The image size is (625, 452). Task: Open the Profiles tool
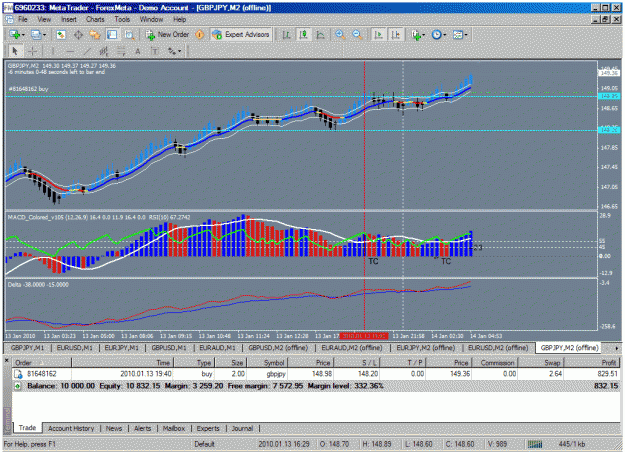tap(36, 35)
